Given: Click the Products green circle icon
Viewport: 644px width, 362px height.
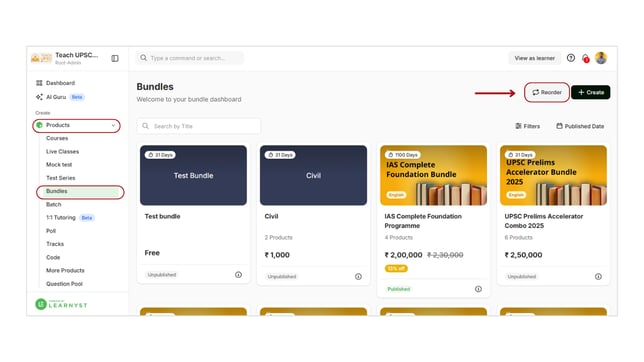Looking at the screenshot, I should (39, 125).
